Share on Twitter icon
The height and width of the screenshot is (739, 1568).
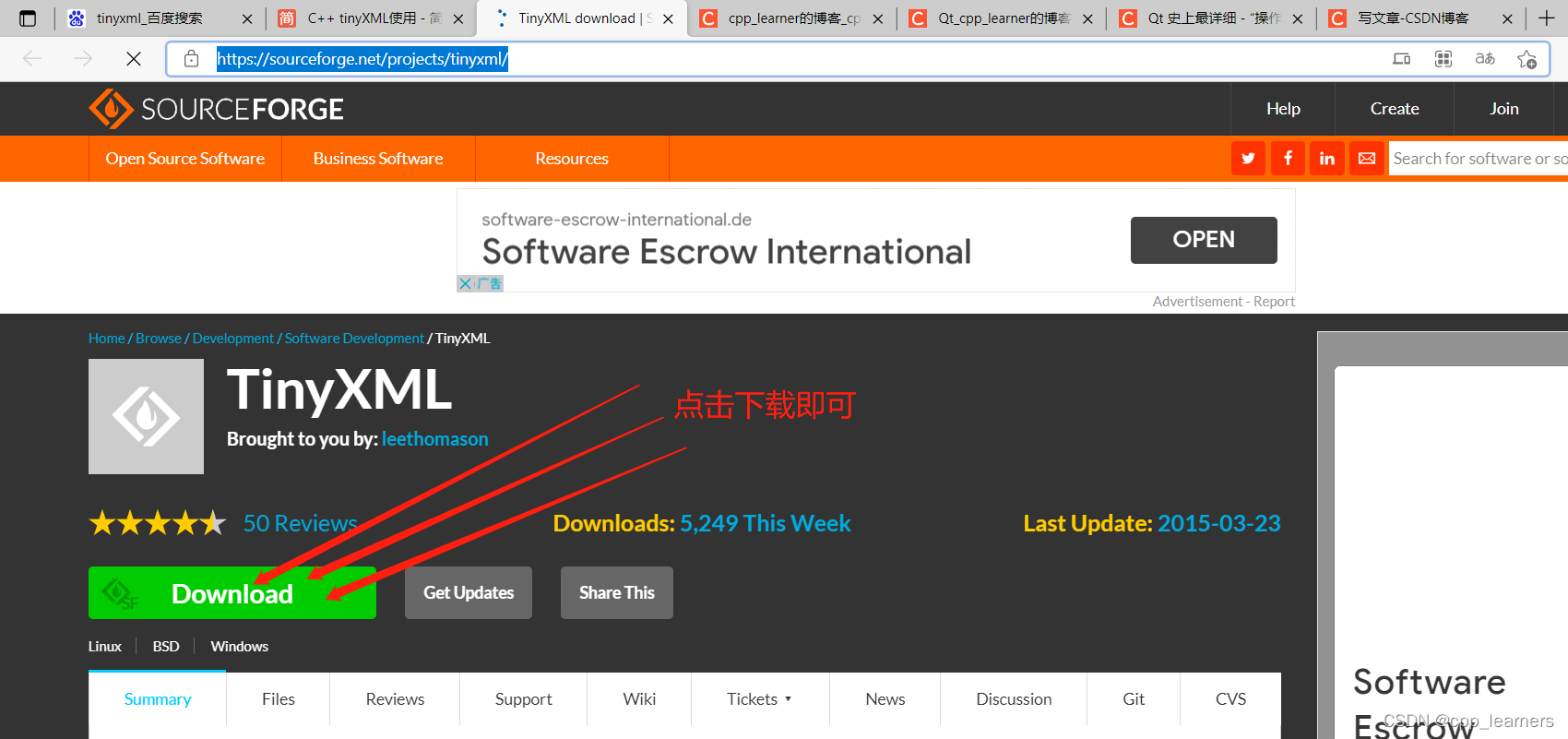click(x=1248, y=159)
